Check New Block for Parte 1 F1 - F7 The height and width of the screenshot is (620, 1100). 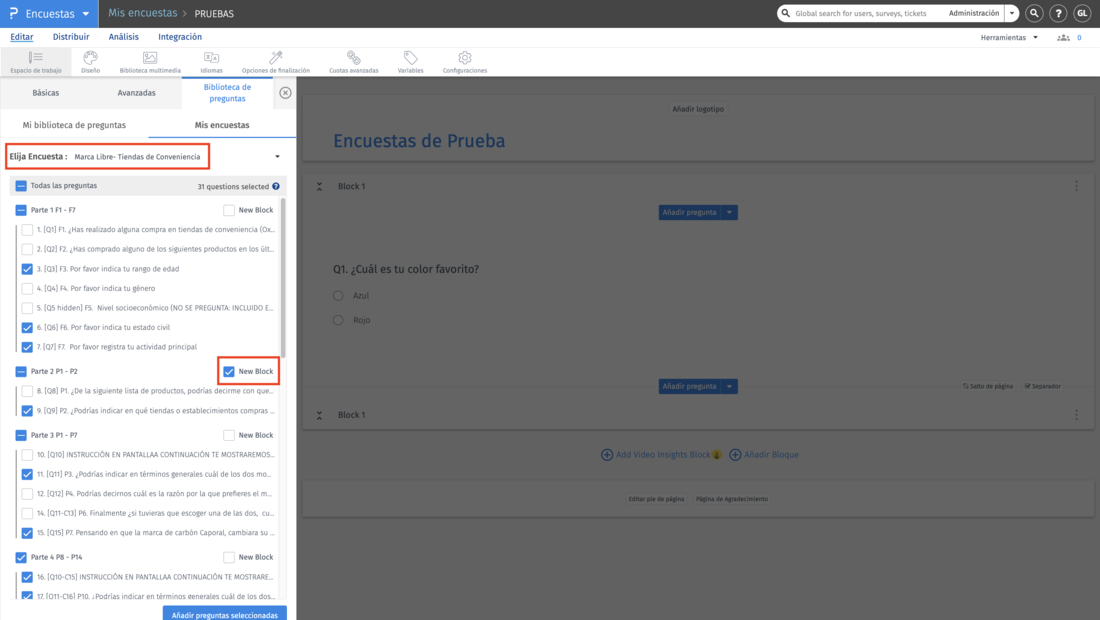229,210
